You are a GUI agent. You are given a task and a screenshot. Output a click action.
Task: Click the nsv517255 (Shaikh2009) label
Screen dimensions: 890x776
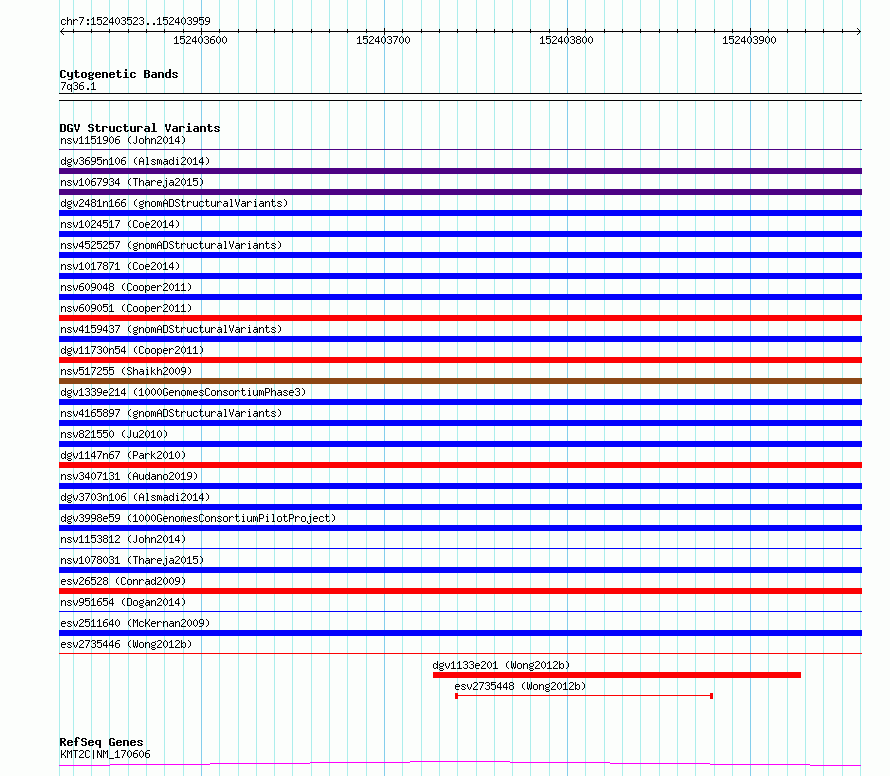(x=126, y=371)
